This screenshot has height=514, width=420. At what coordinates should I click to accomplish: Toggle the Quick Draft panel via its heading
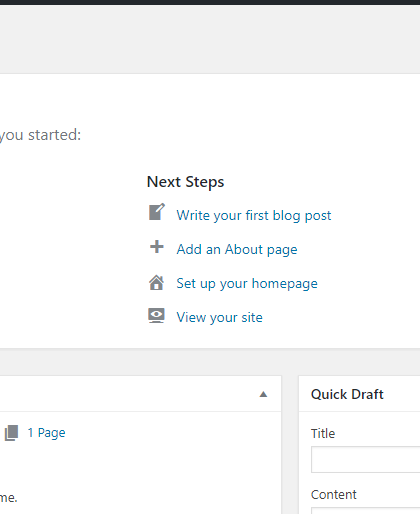pos(347,394)
